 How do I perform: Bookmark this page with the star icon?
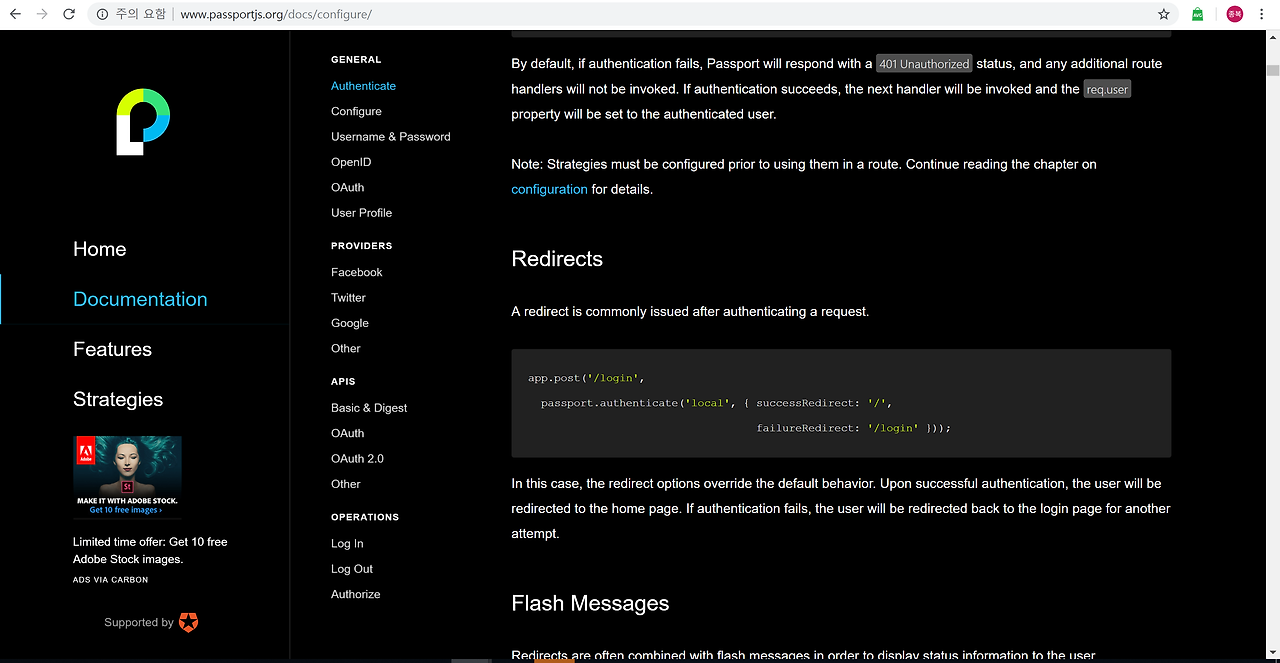tap(1164, 14)
